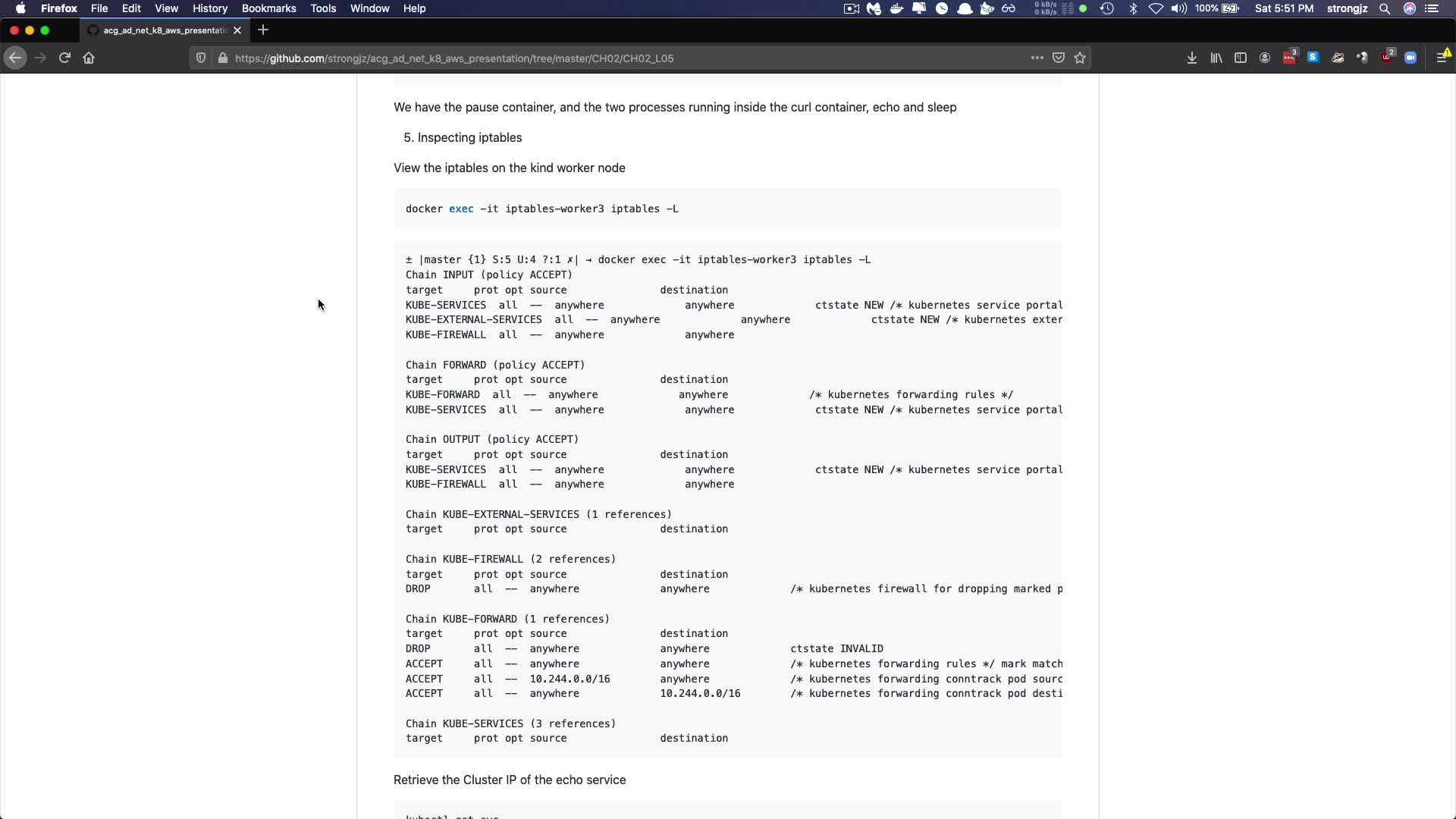Image resolution: width=1456 pixels, height=819 pixels.
Task: Show site security lock information
Action: 222,58
